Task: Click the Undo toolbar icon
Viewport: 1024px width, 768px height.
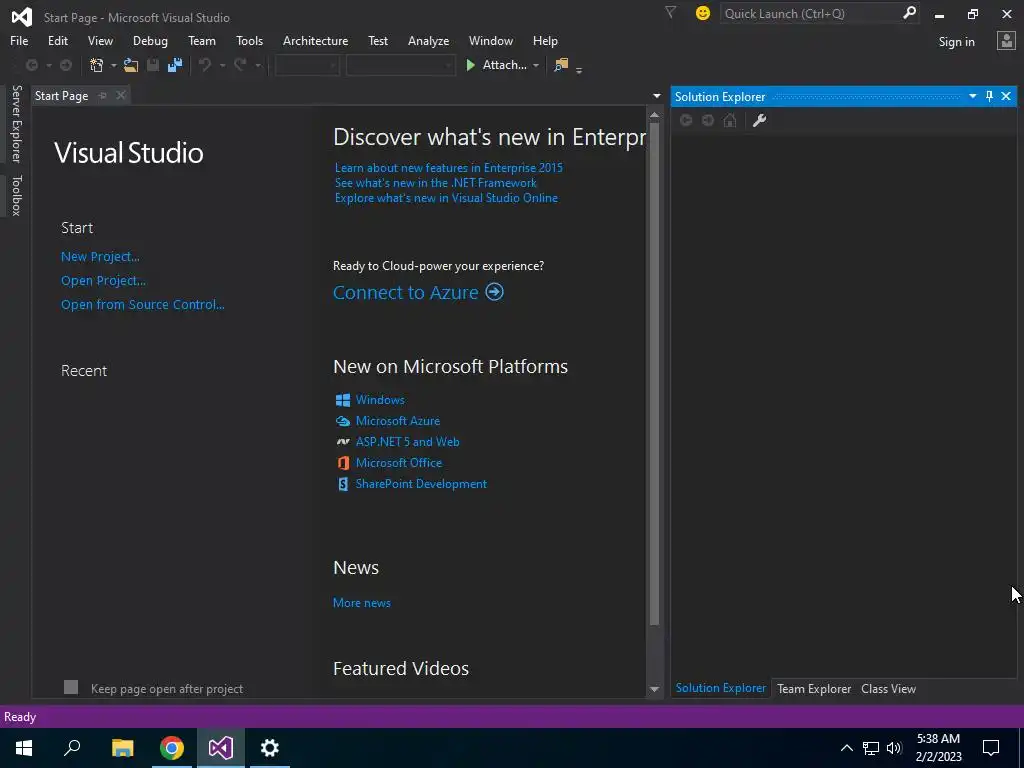Action: tap(205, 65)
